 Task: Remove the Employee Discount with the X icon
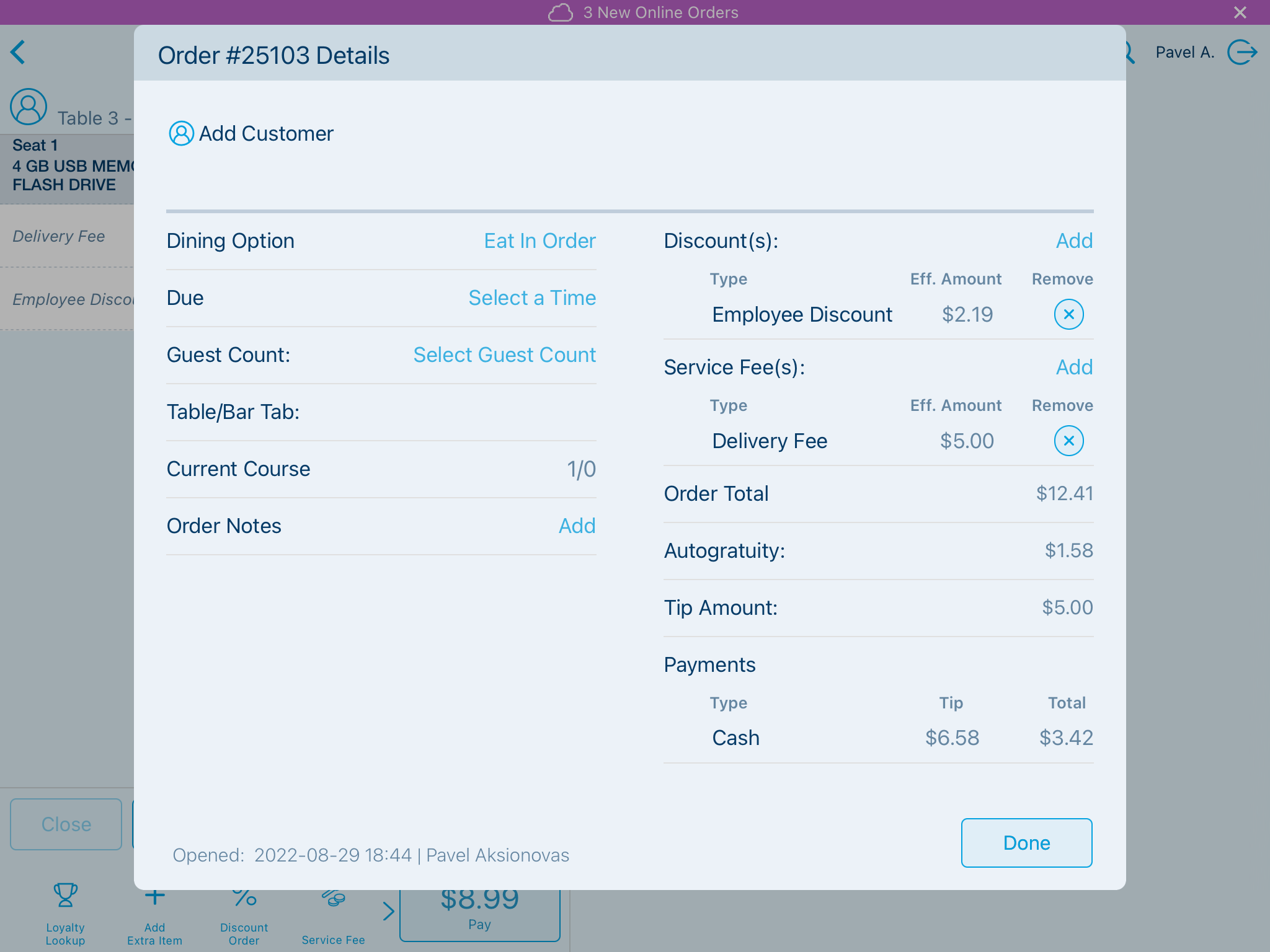tap(1068, 314)
